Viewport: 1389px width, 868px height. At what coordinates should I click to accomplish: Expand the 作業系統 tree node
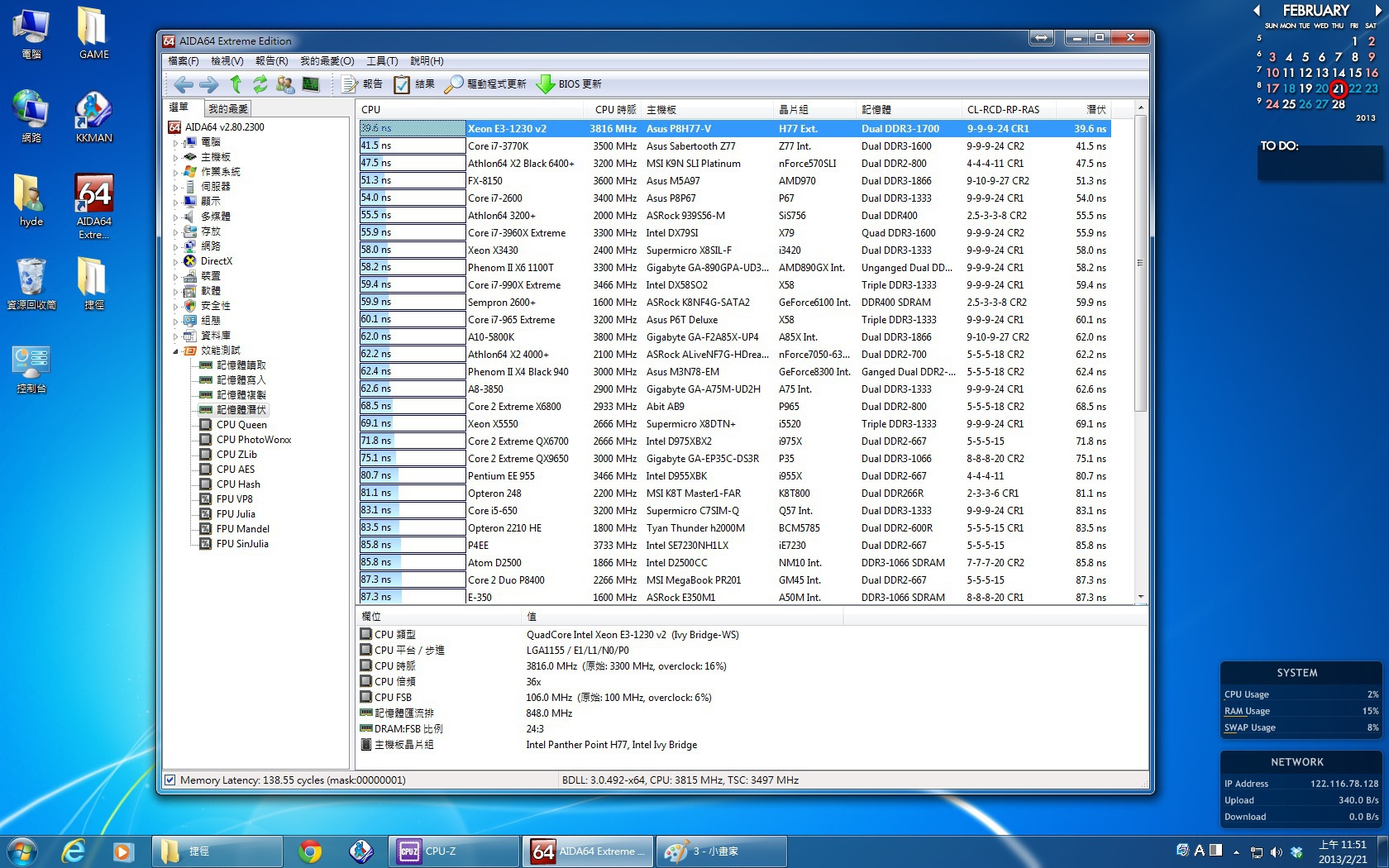coord(175,172)
